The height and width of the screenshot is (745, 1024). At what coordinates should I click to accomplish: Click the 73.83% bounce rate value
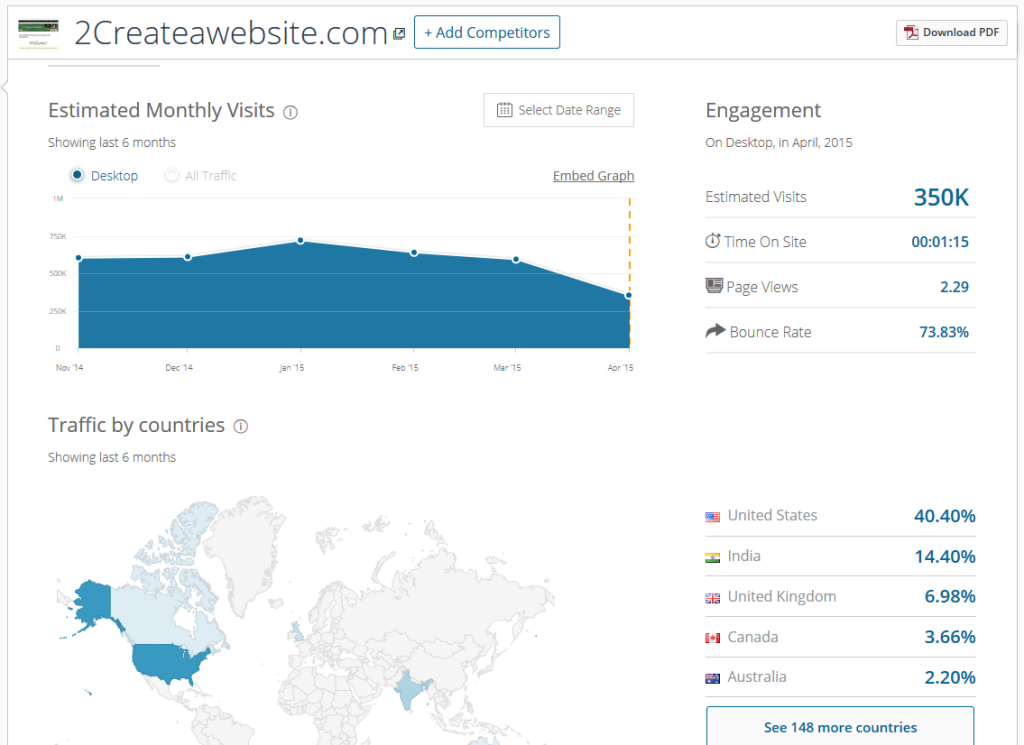pyautogui.click(x=944, y=332)
